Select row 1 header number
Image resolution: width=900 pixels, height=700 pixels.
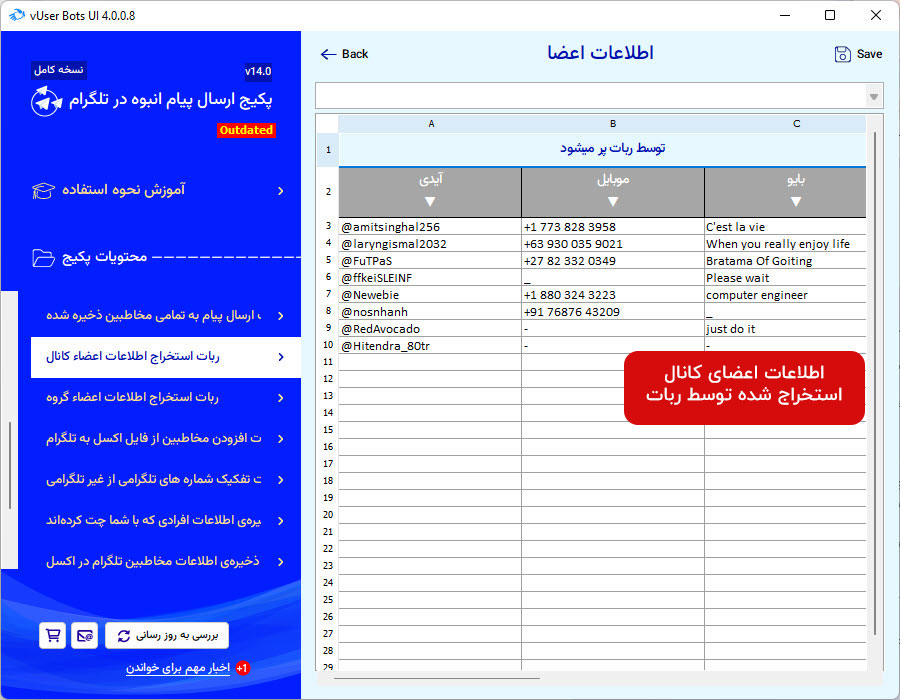(328, 150)
